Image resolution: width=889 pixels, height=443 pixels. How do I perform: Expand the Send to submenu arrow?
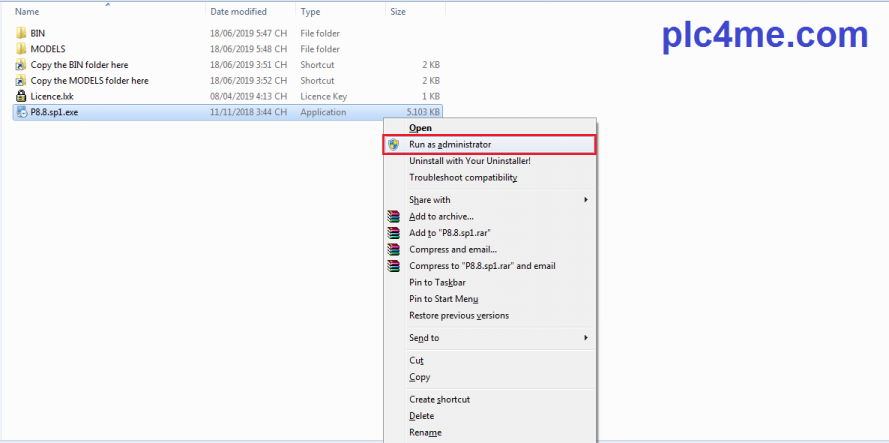pyautogui.click(x=586, y=338)
